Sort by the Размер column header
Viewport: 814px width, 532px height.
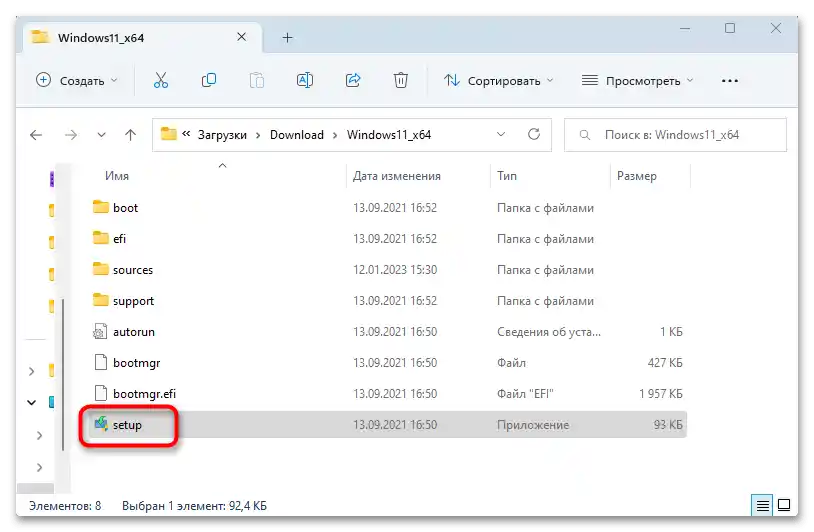[x=636, y=176]
